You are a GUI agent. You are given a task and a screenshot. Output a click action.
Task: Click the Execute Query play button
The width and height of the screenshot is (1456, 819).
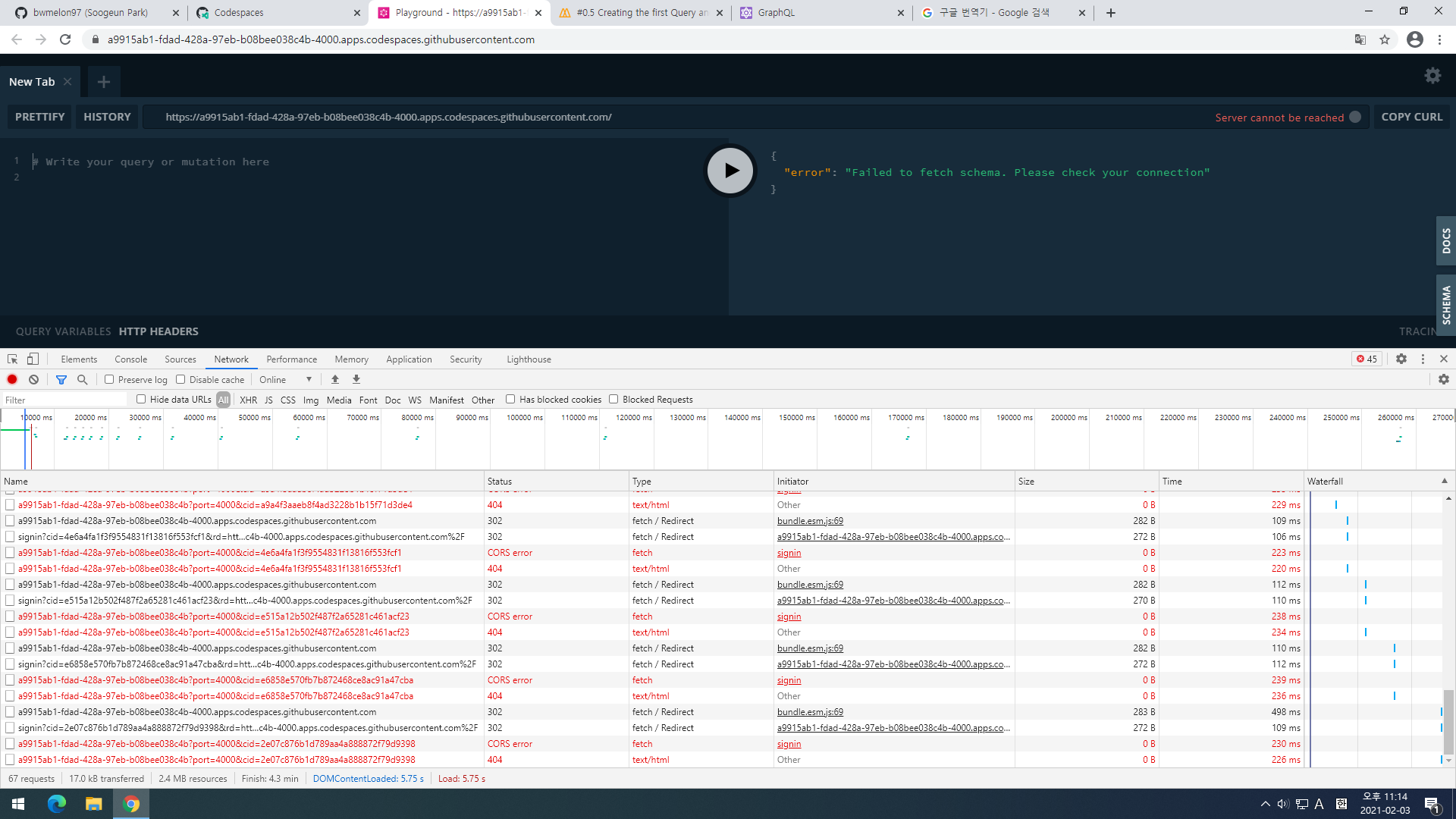(730, 171)
